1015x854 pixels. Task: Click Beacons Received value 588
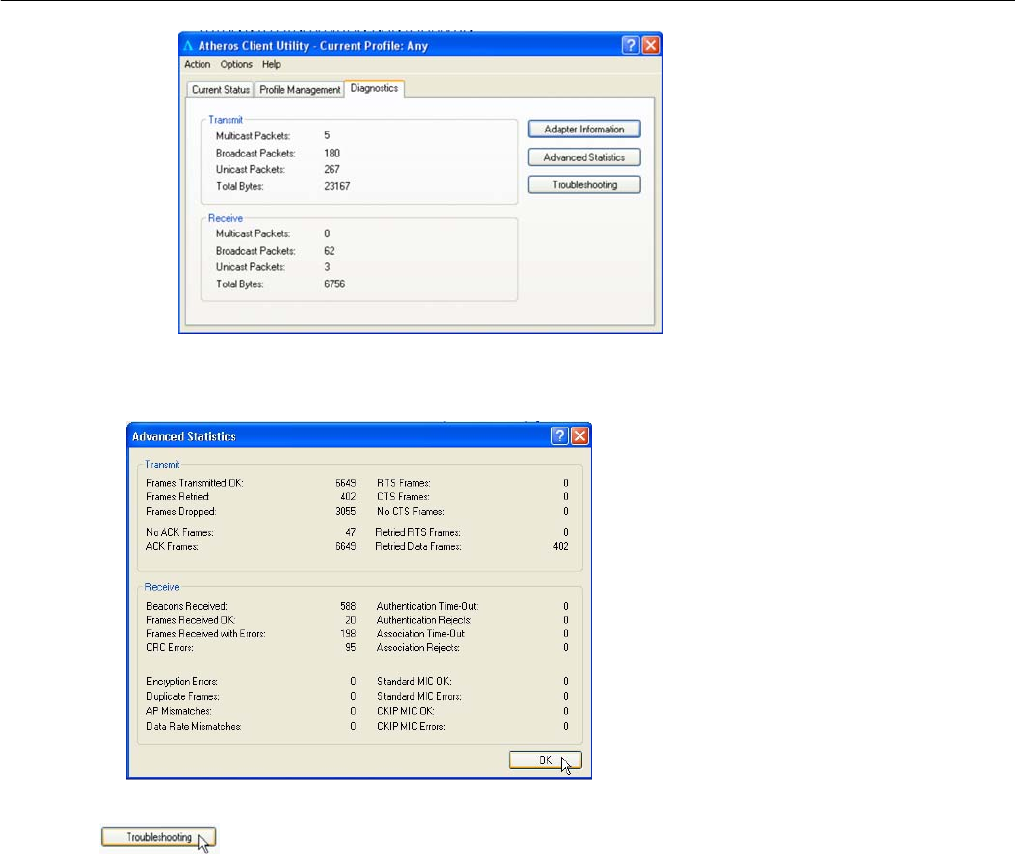coord(348,606)
